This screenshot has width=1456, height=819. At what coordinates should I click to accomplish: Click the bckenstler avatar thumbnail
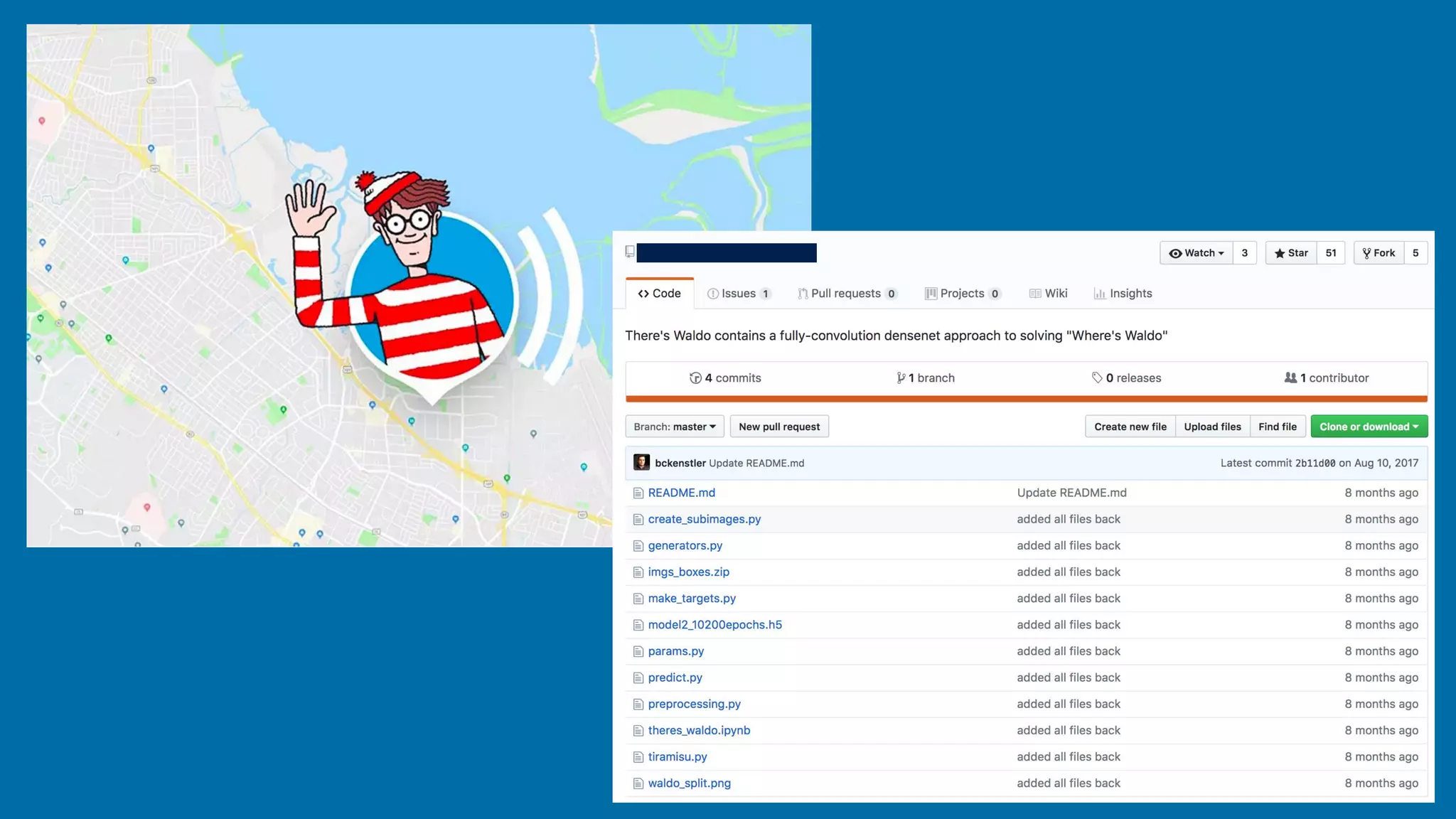(641, 463)
